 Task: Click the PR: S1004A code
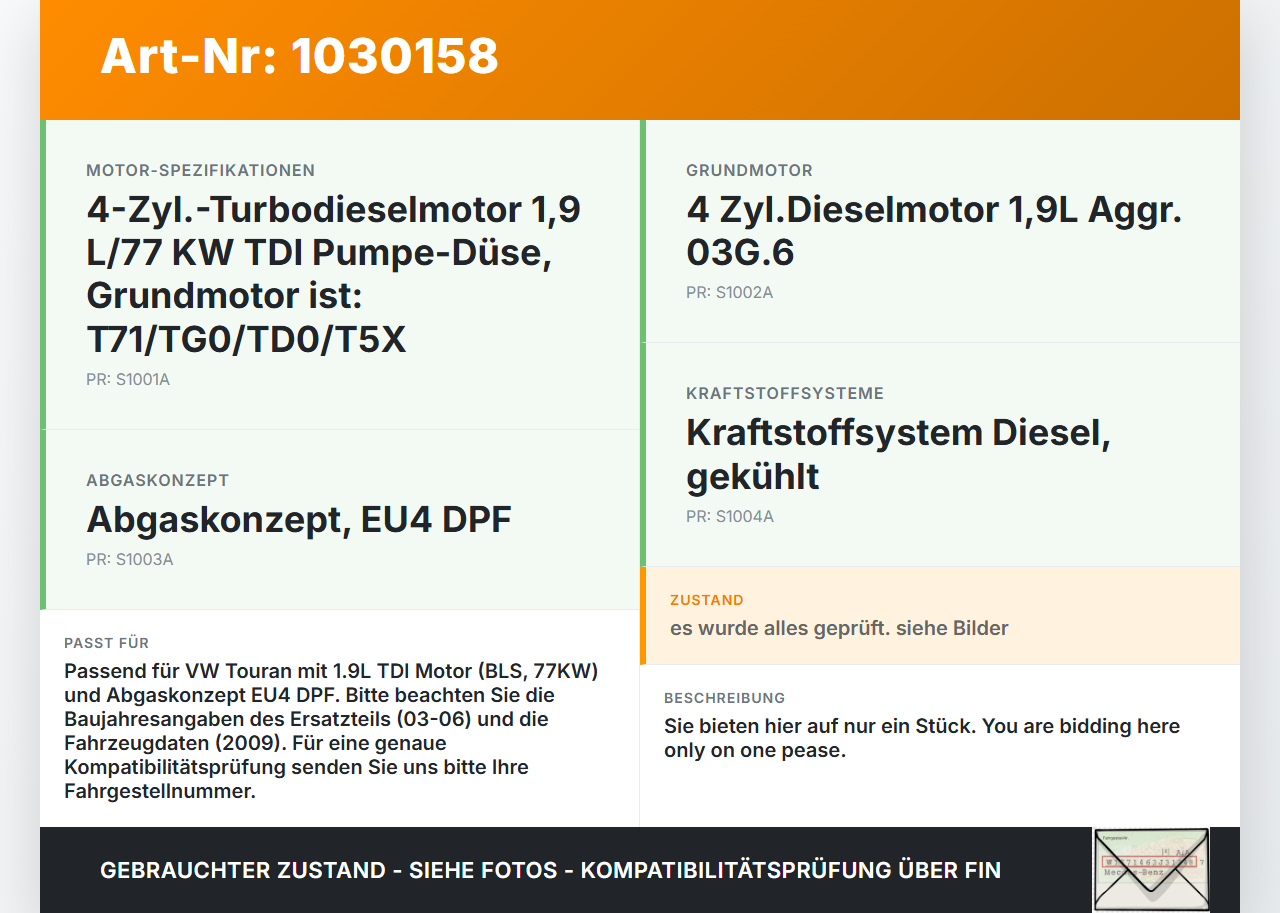pyautogui.click(x=729, y=516)
